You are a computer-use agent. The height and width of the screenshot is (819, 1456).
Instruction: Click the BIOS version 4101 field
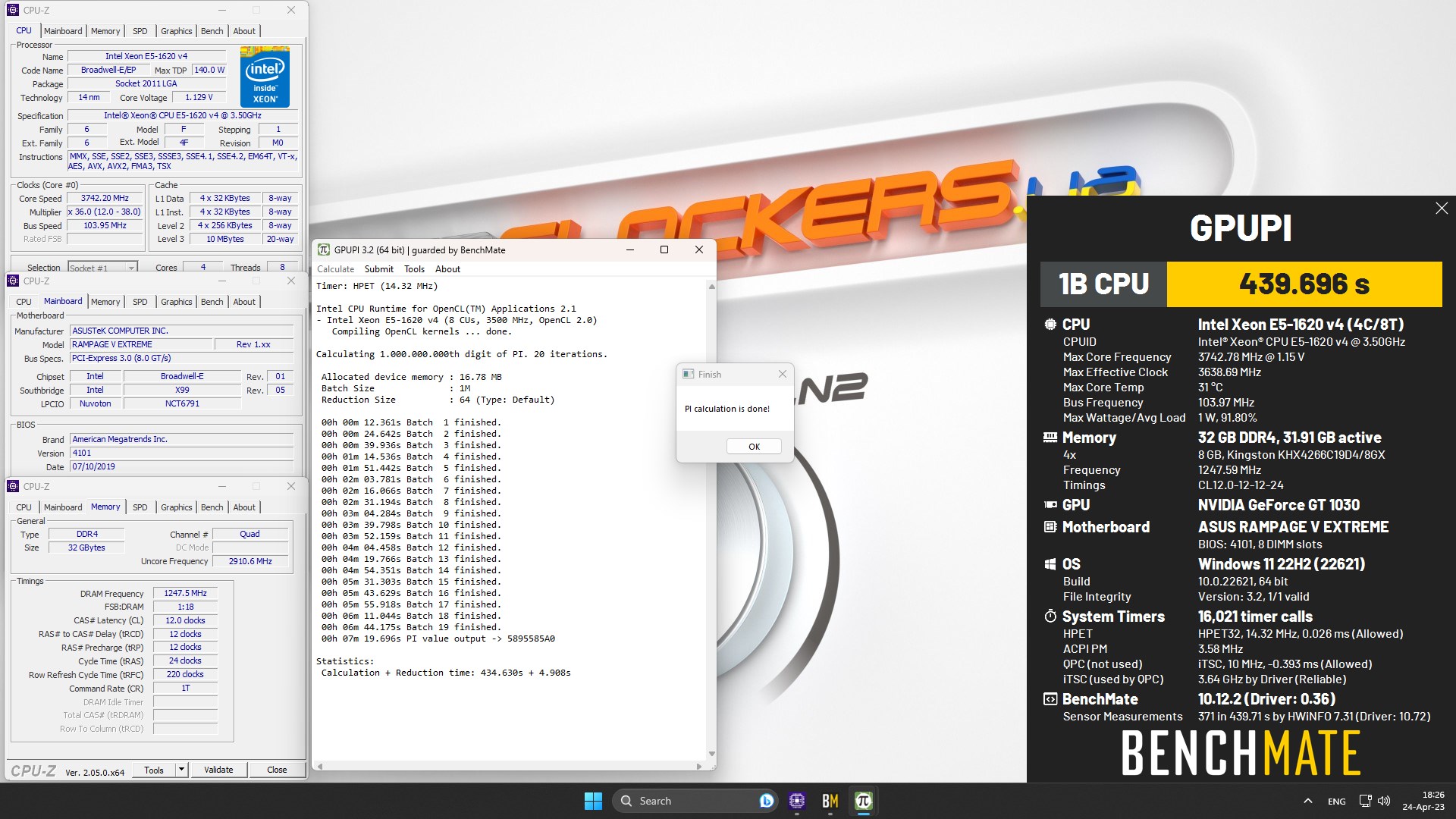[182, 453]
